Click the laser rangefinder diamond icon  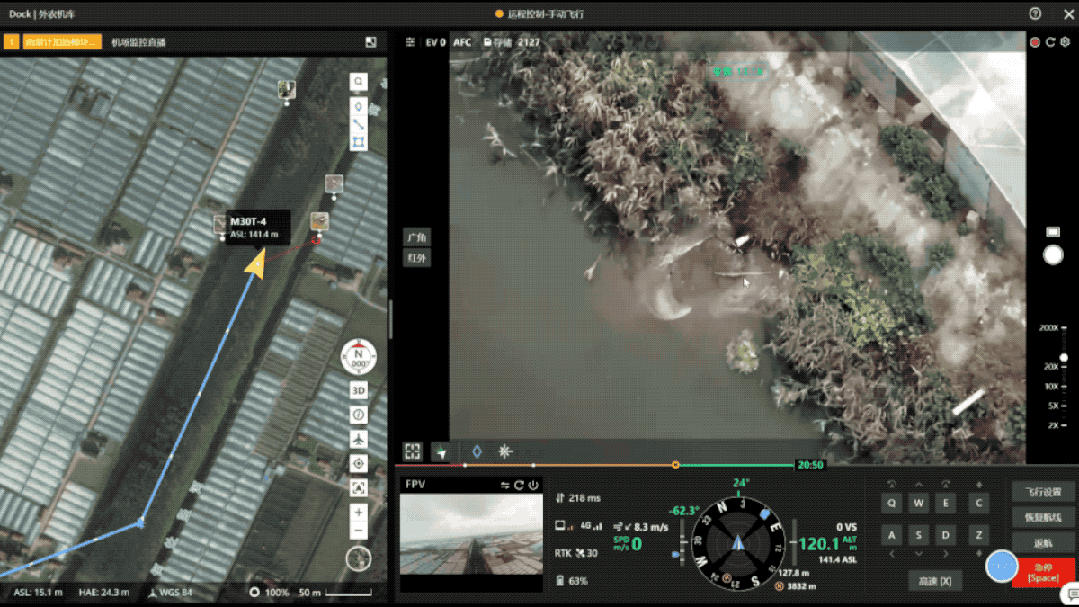point(477,451)
